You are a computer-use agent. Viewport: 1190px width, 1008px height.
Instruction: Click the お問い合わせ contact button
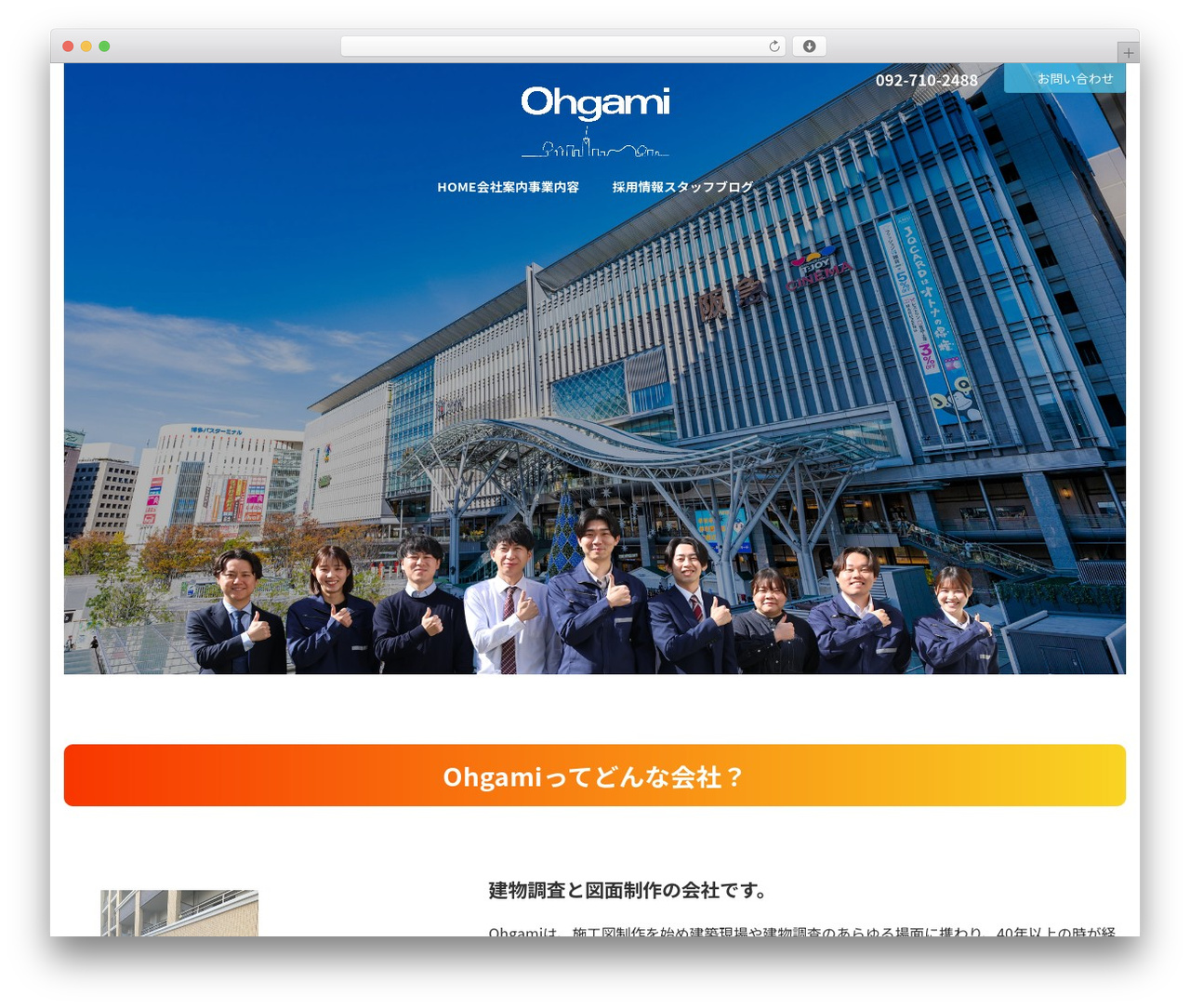coord(1064,78)
